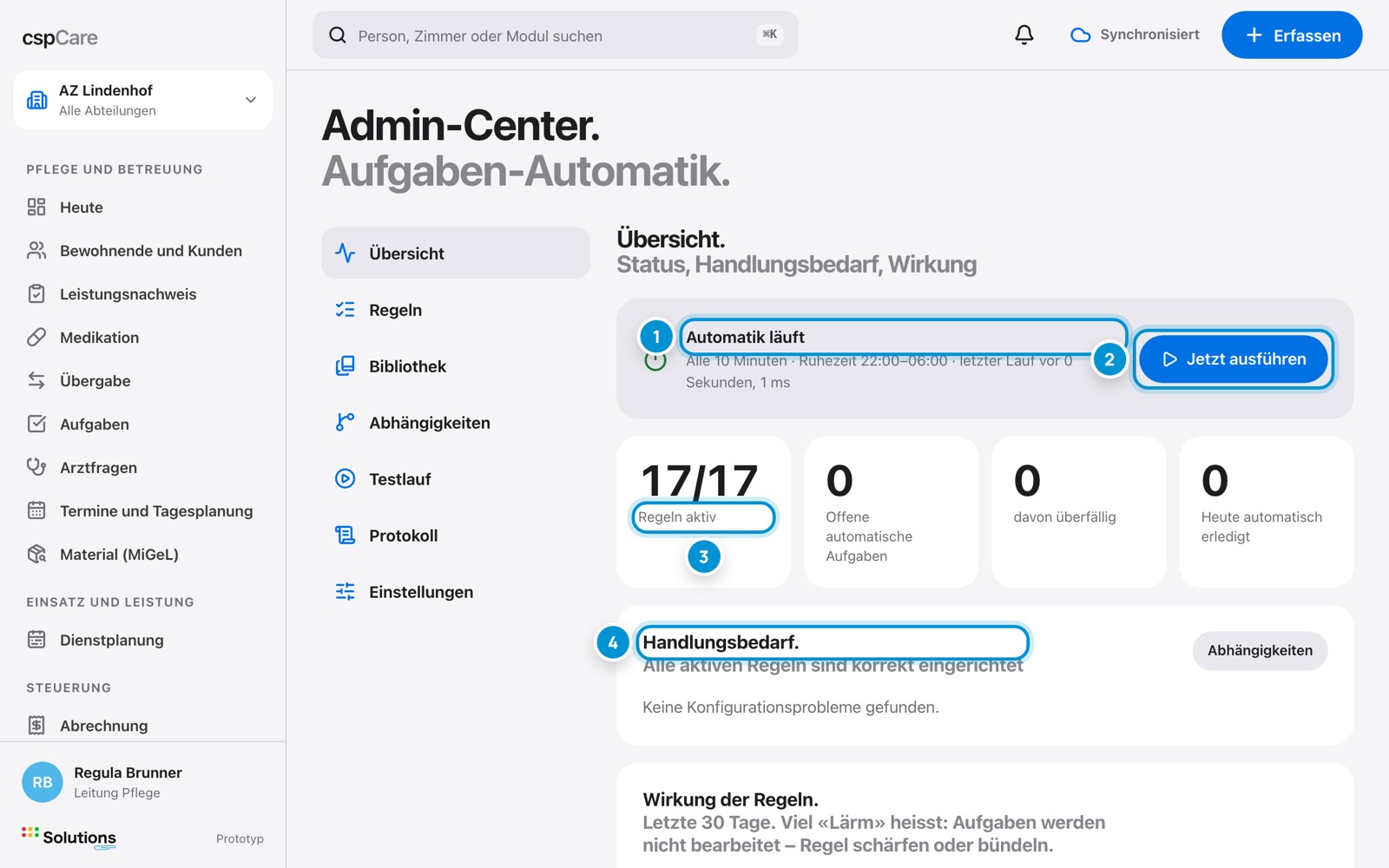Click the Arztfragen stethoscope icon
Viewport: 1389px width, 868px height.
click(36, 467)
